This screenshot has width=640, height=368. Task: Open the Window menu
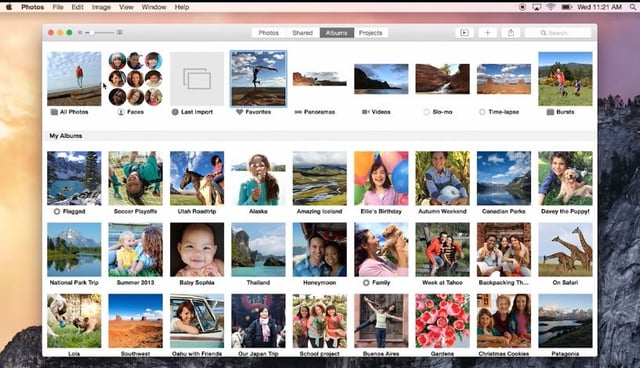[154, 7]
